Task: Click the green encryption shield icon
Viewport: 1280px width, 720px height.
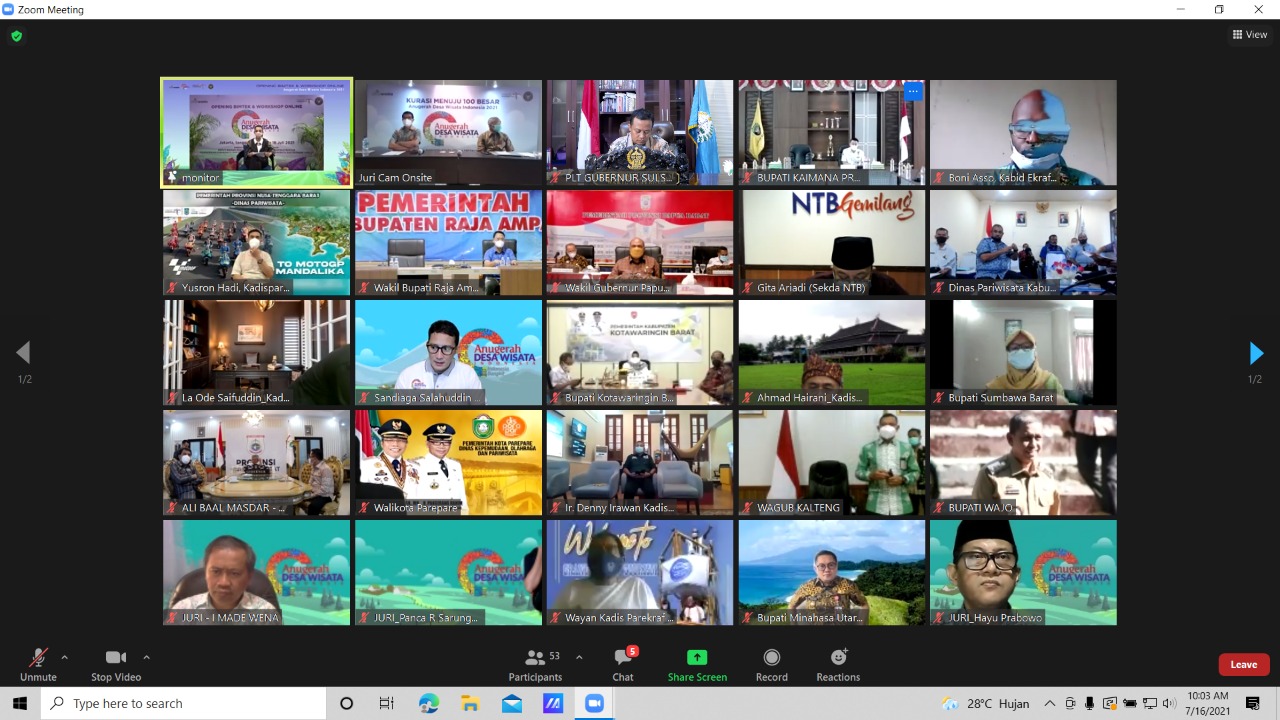Action: pyautogui.click(x=16, y=36)
